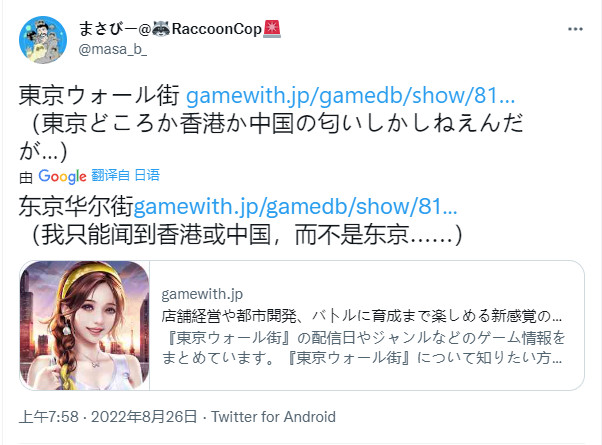Click the gamewith.jp domain label in card
602x445 pixels.
(x=202, y=294)
